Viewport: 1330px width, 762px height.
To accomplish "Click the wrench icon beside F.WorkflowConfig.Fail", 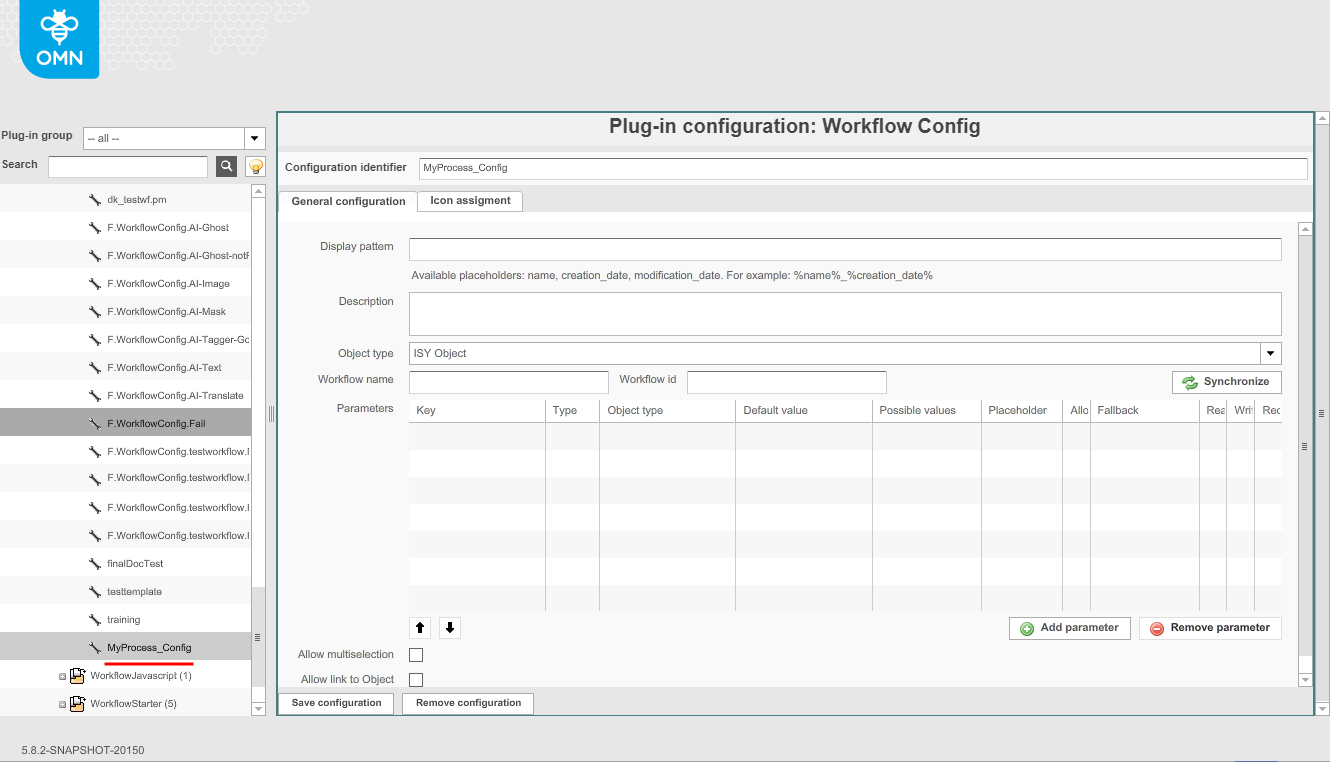I will tap(97, 423).
